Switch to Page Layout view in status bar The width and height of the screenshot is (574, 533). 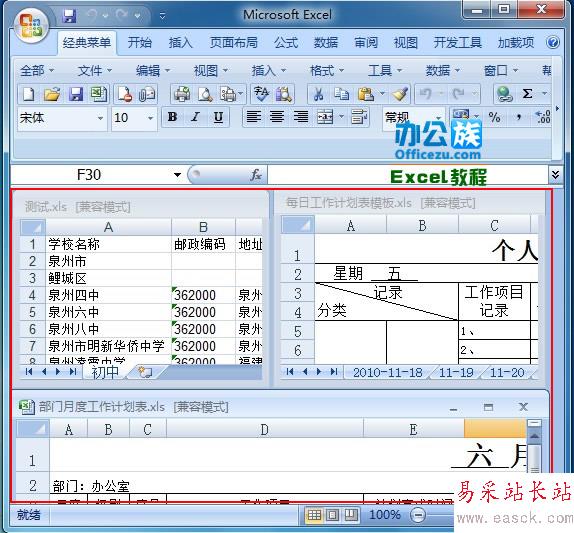[x=332, y=515]
